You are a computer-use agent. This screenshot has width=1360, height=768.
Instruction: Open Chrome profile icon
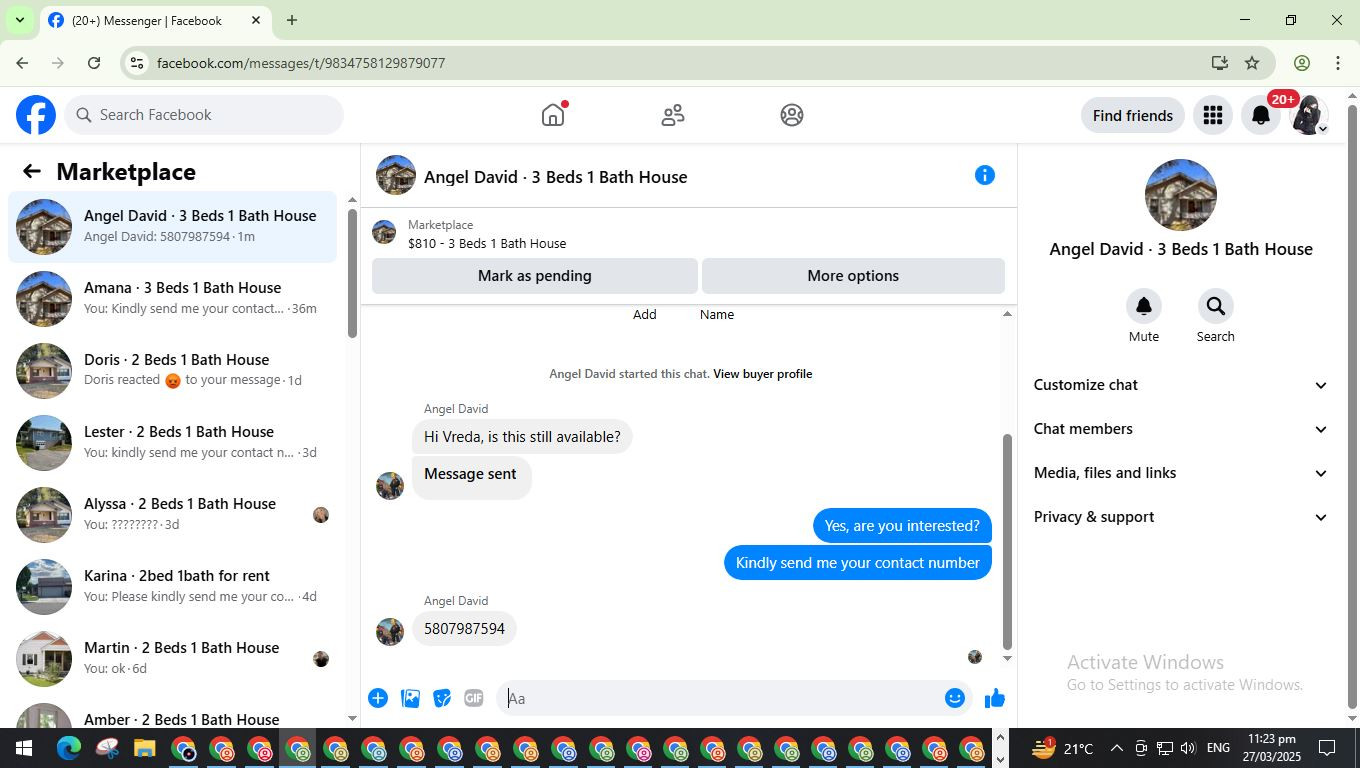tap(1302, 63)
